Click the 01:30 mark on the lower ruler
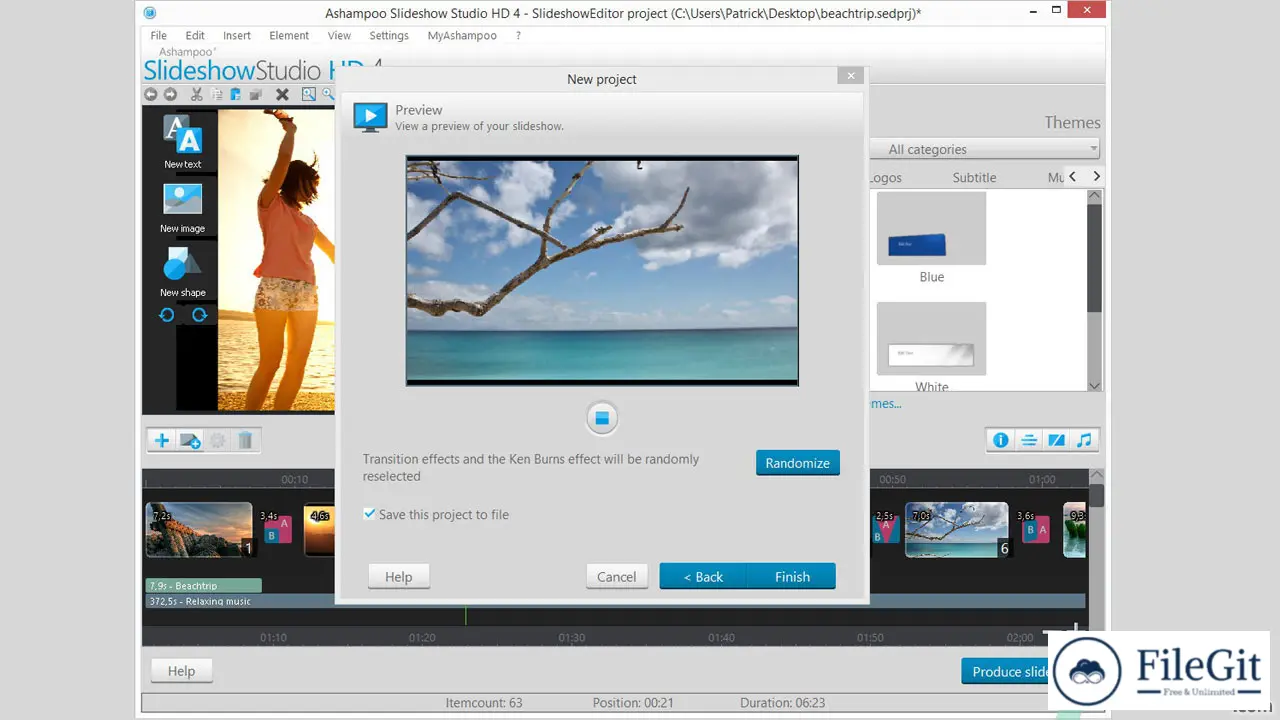1280x720 pixels. [x=571, y=637]
